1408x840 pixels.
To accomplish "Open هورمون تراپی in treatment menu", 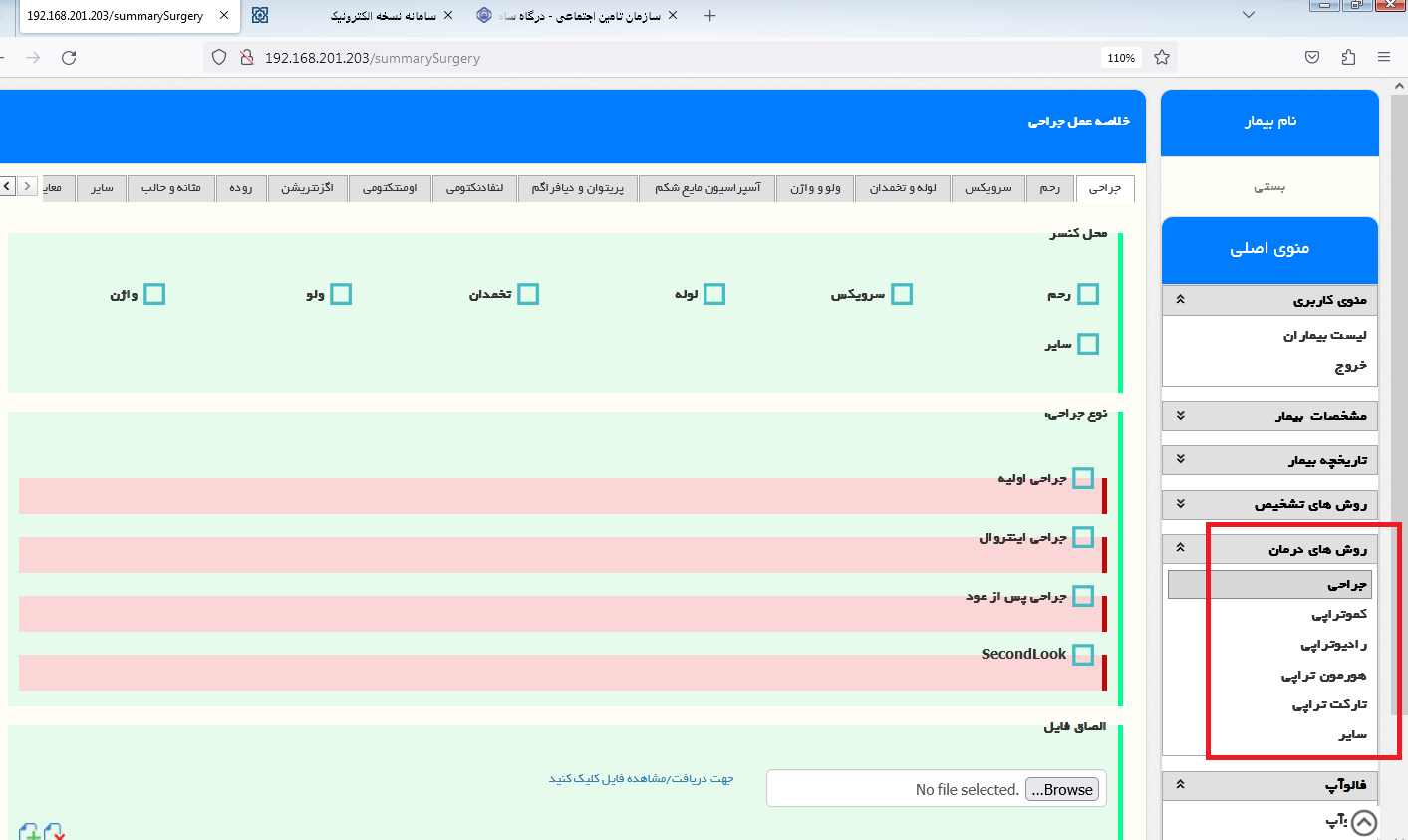I will click(x=1323, y=676).
